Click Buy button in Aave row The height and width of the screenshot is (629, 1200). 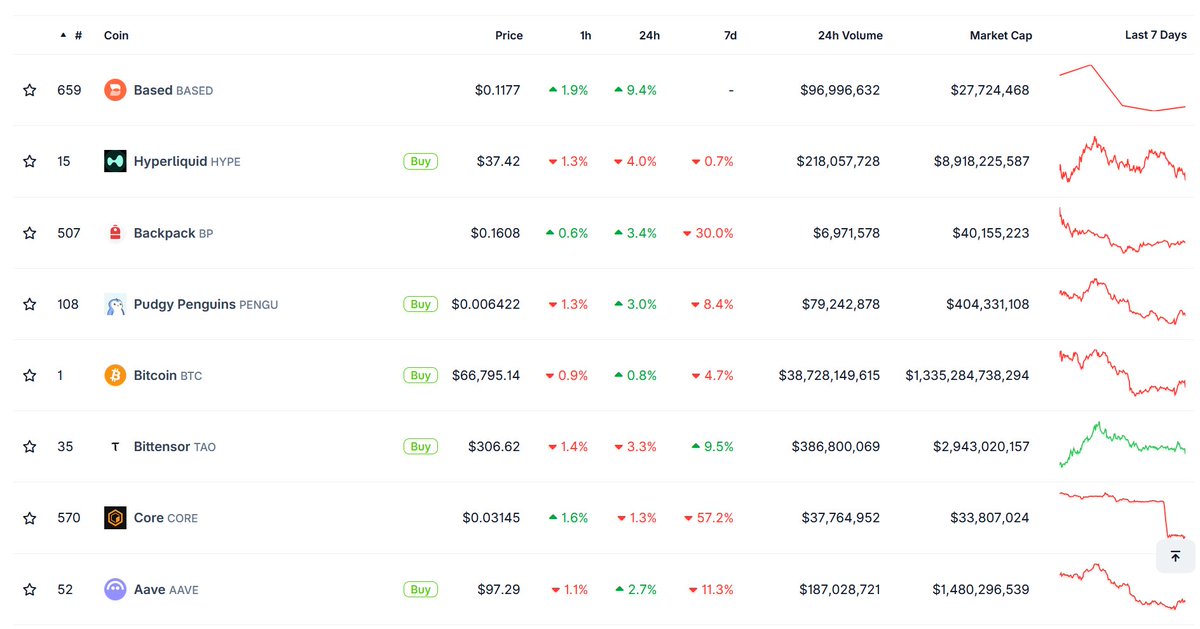[x=421, y=590]
